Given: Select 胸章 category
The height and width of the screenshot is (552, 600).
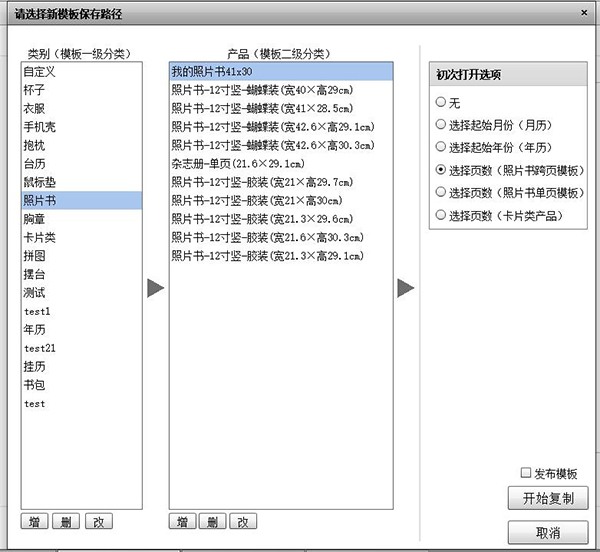Looking at the screenshot, I should point(82,219).
